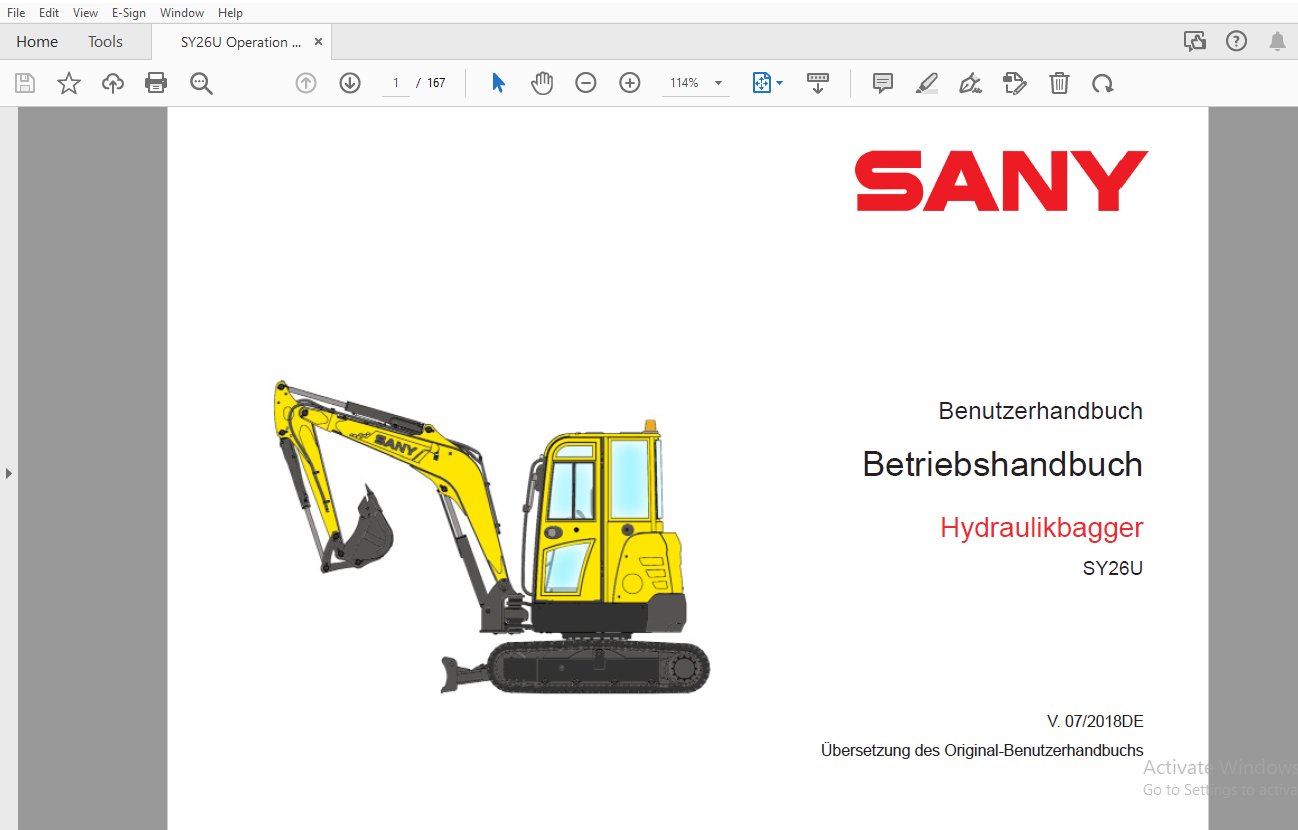
Task: Click the red Hydraulikbagger text
Action: pyautogui.click(x=1041, y=528)
